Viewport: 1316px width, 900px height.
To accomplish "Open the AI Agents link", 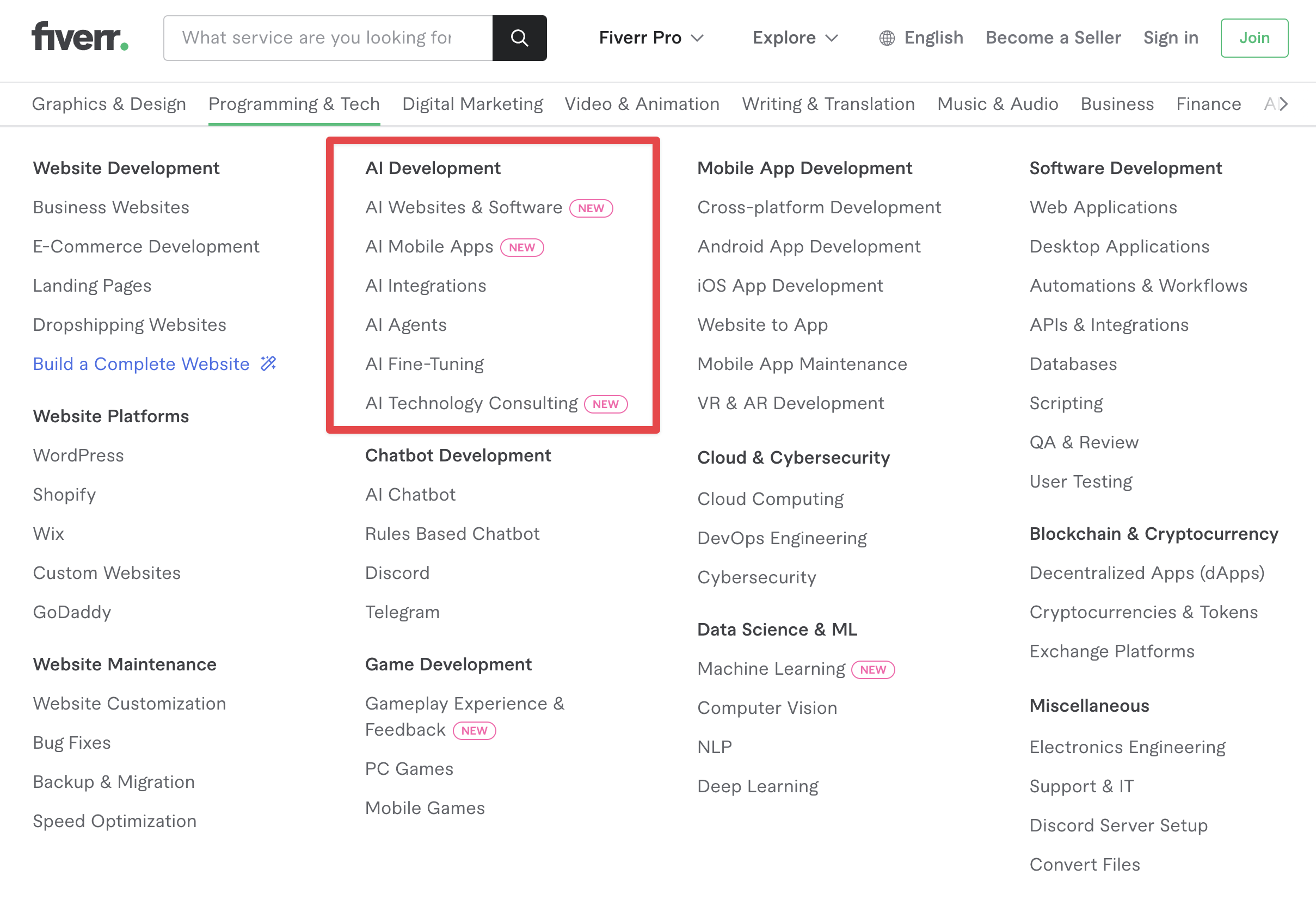I will (x=405, y=325).
